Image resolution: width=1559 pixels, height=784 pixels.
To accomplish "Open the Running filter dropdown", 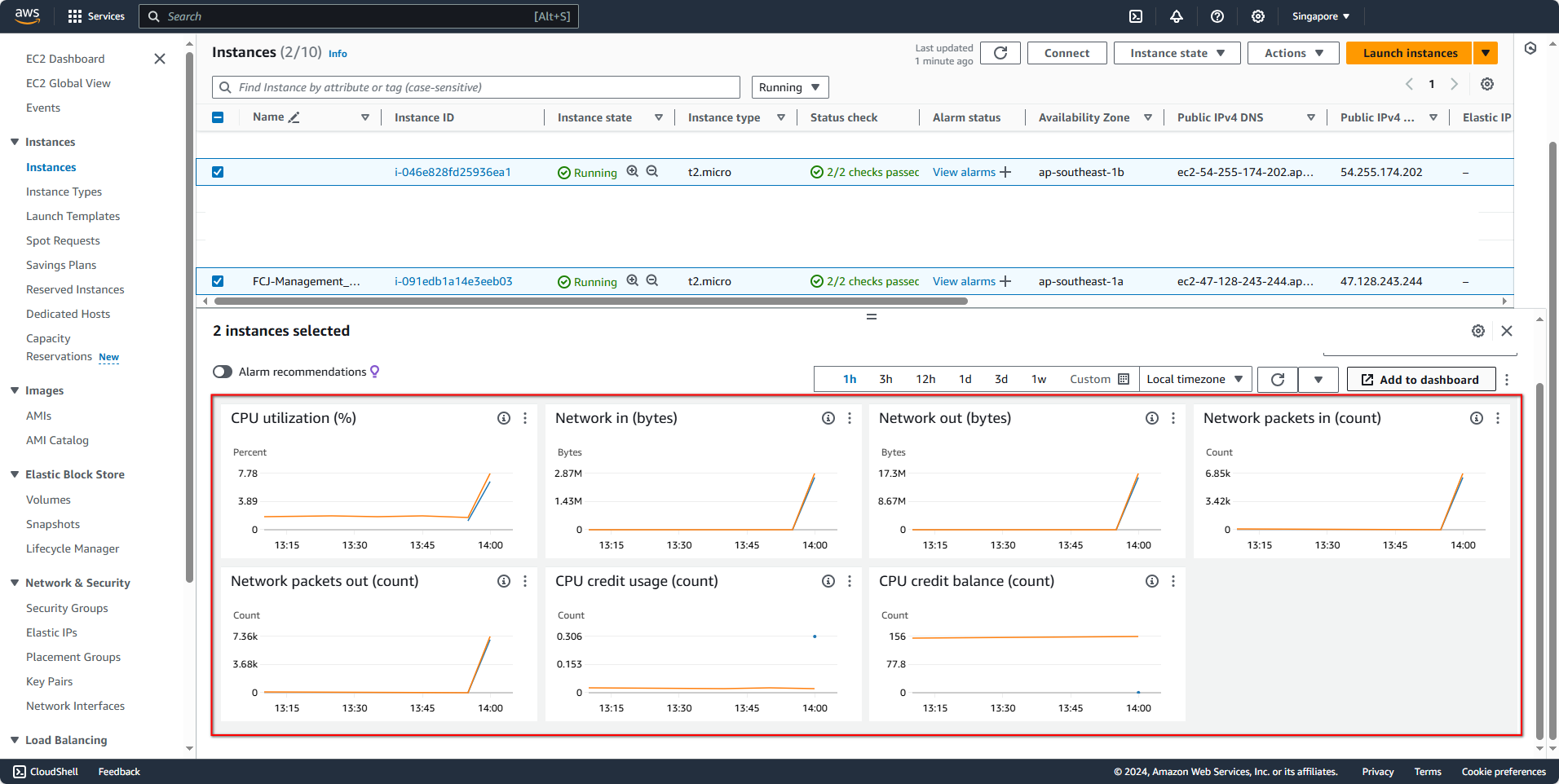I will (790, 87).
